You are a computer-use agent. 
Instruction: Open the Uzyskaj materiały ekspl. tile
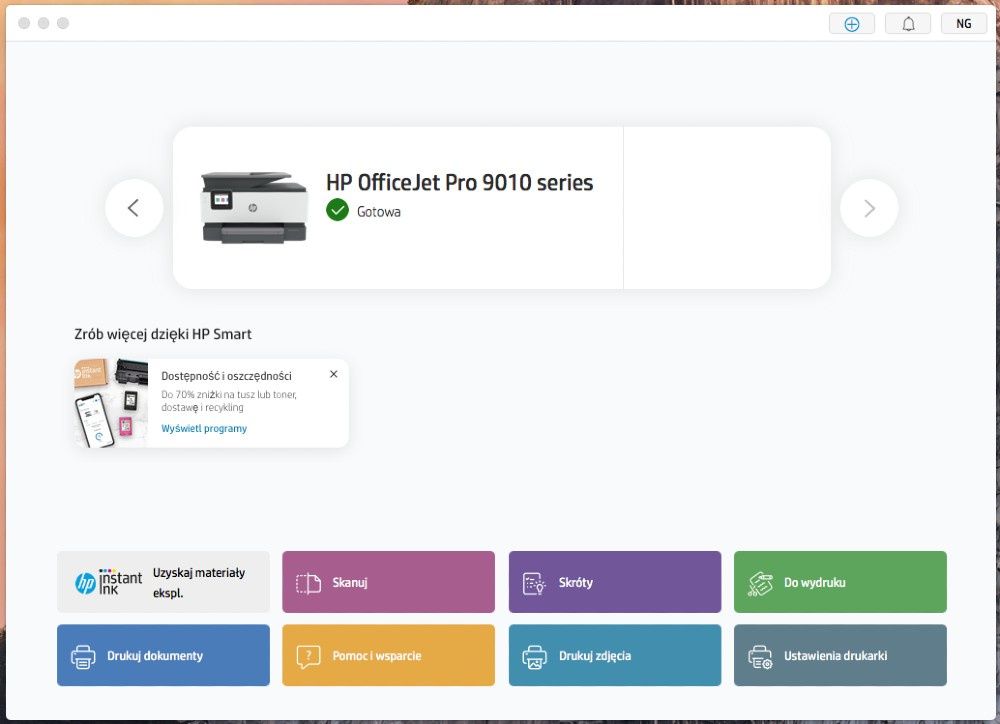point(163,582)
